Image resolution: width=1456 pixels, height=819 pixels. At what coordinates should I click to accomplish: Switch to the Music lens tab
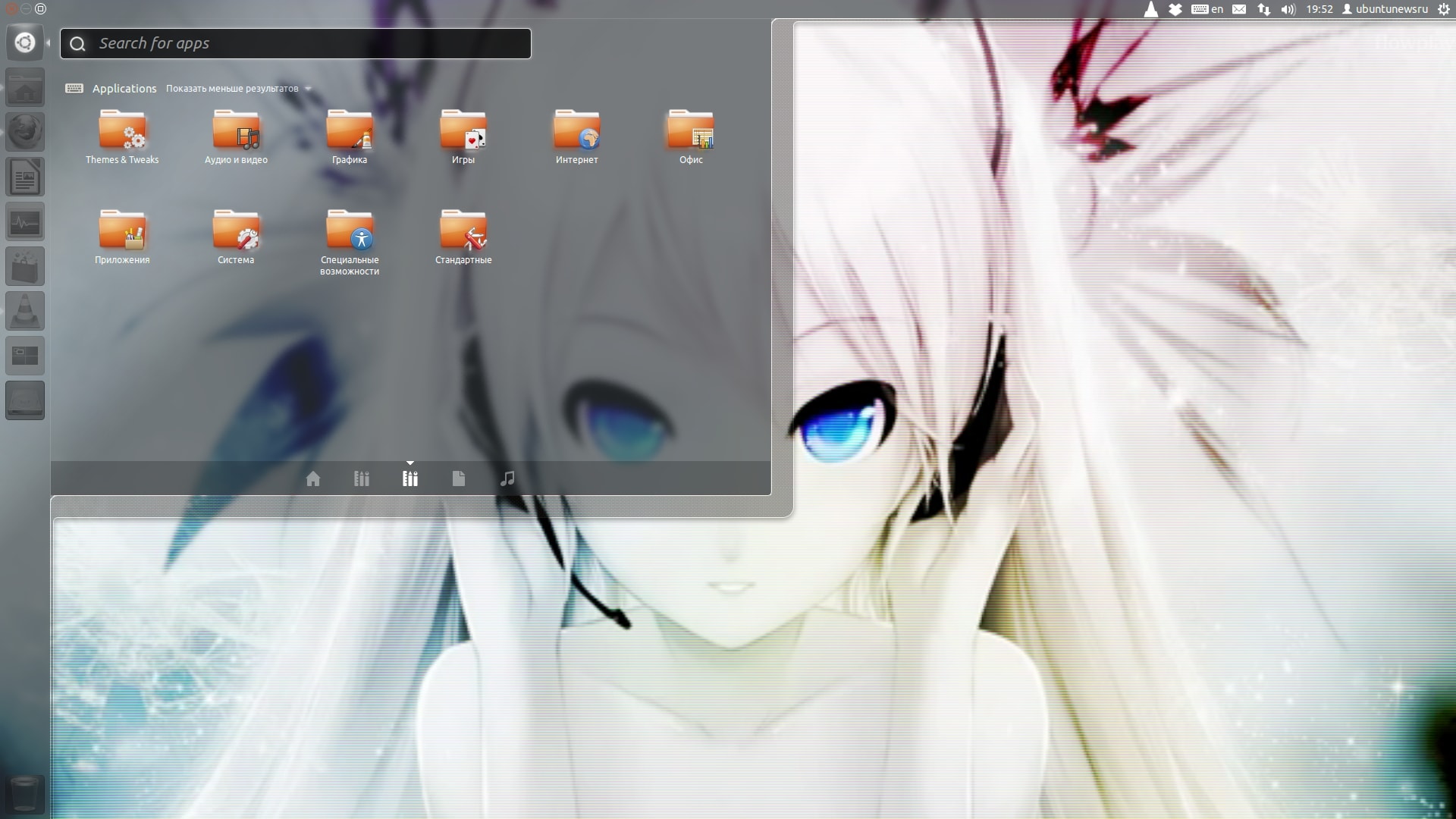coord(507,479)
